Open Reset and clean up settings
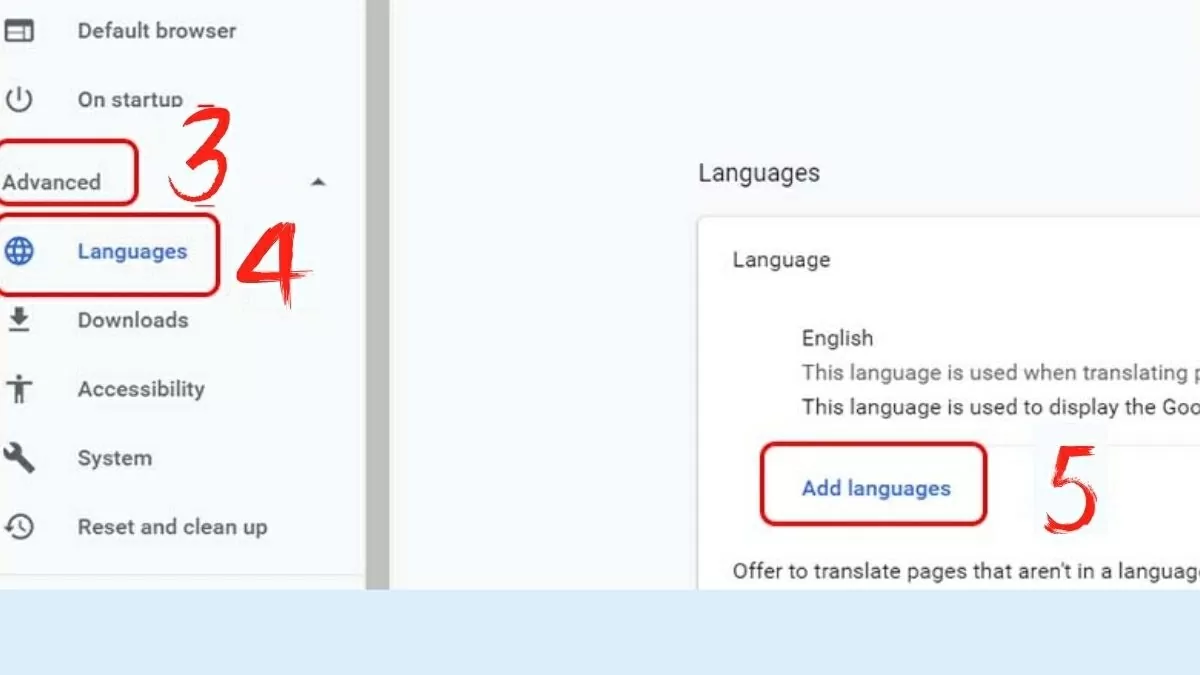 point(172,527)
